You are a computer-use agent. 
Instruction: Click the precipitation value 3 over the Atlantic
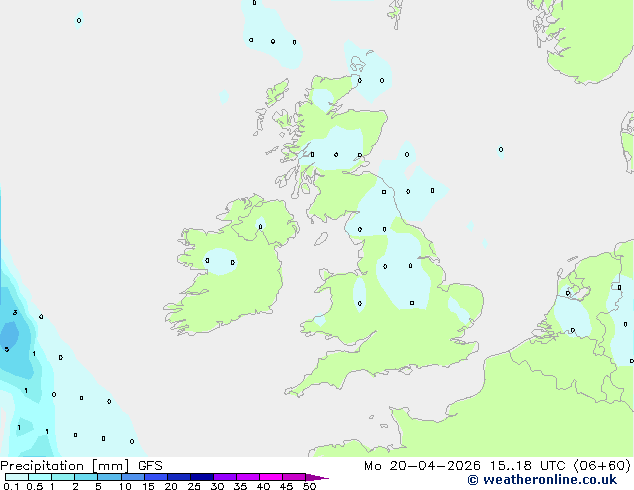[15, 313]
